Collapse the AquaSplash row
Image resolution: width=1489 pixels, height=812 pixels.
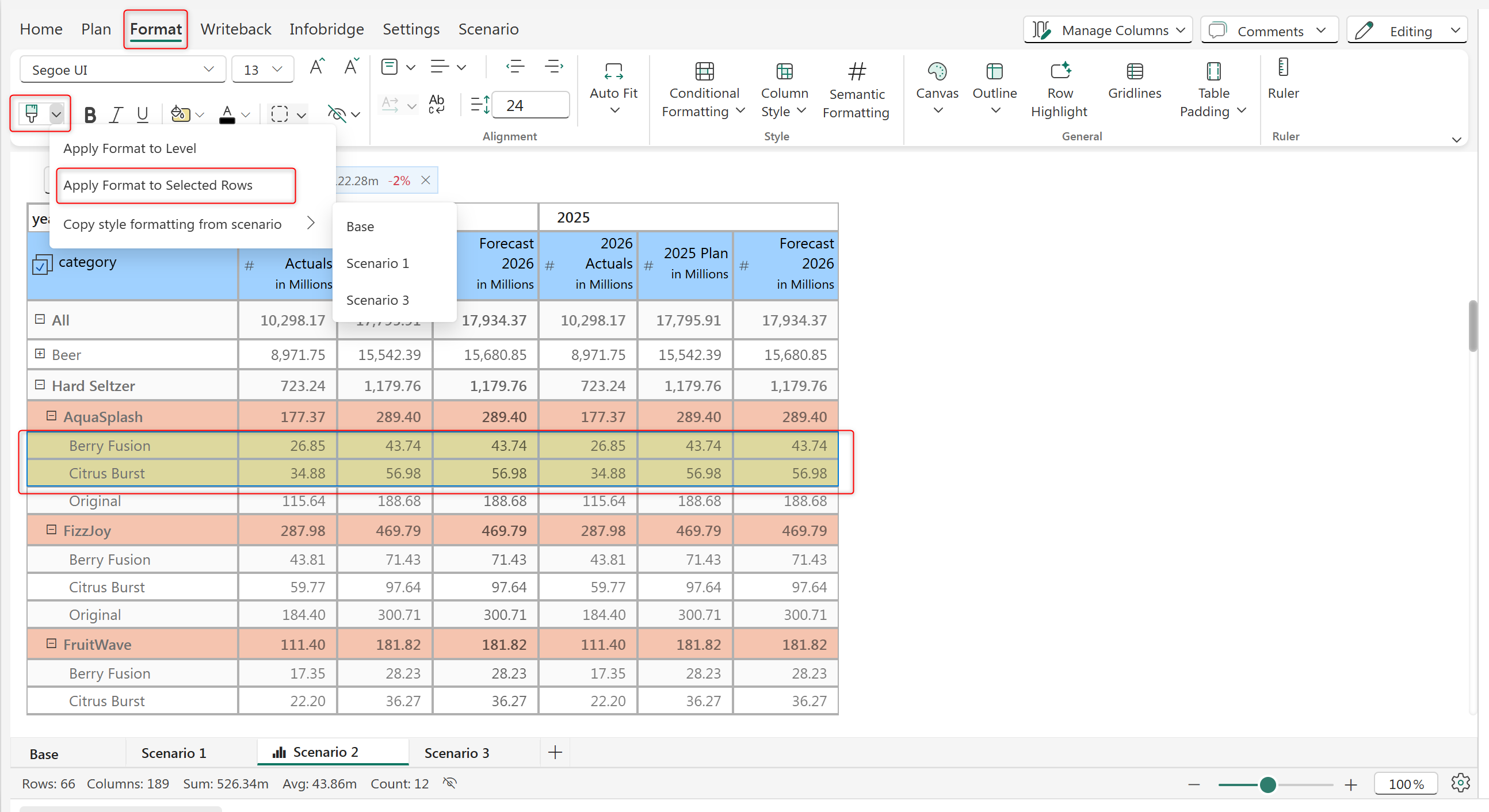[51, 416]
